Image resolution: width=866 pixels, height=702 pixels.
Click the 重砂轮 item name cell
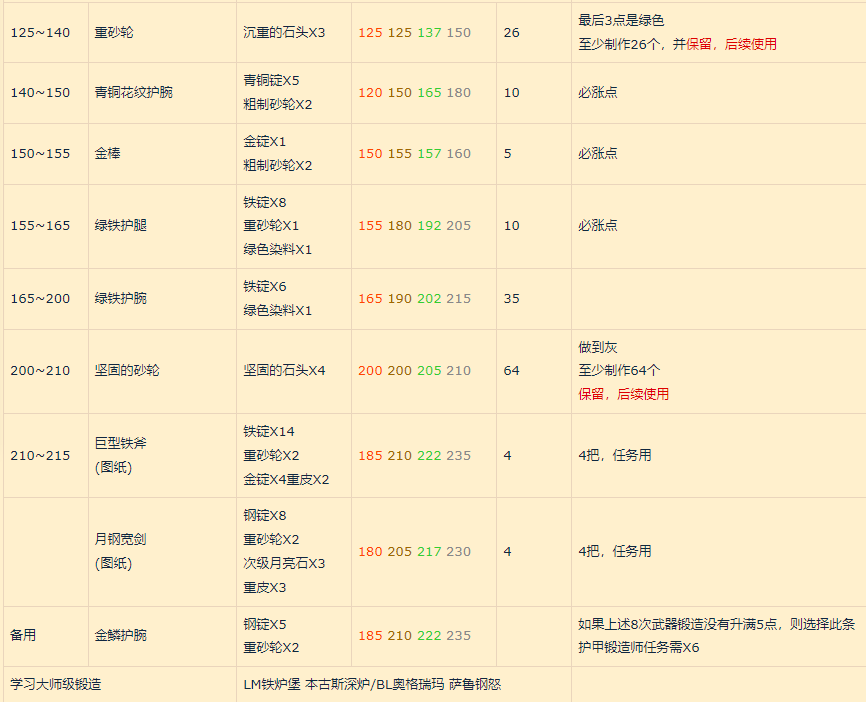point(114,32)
